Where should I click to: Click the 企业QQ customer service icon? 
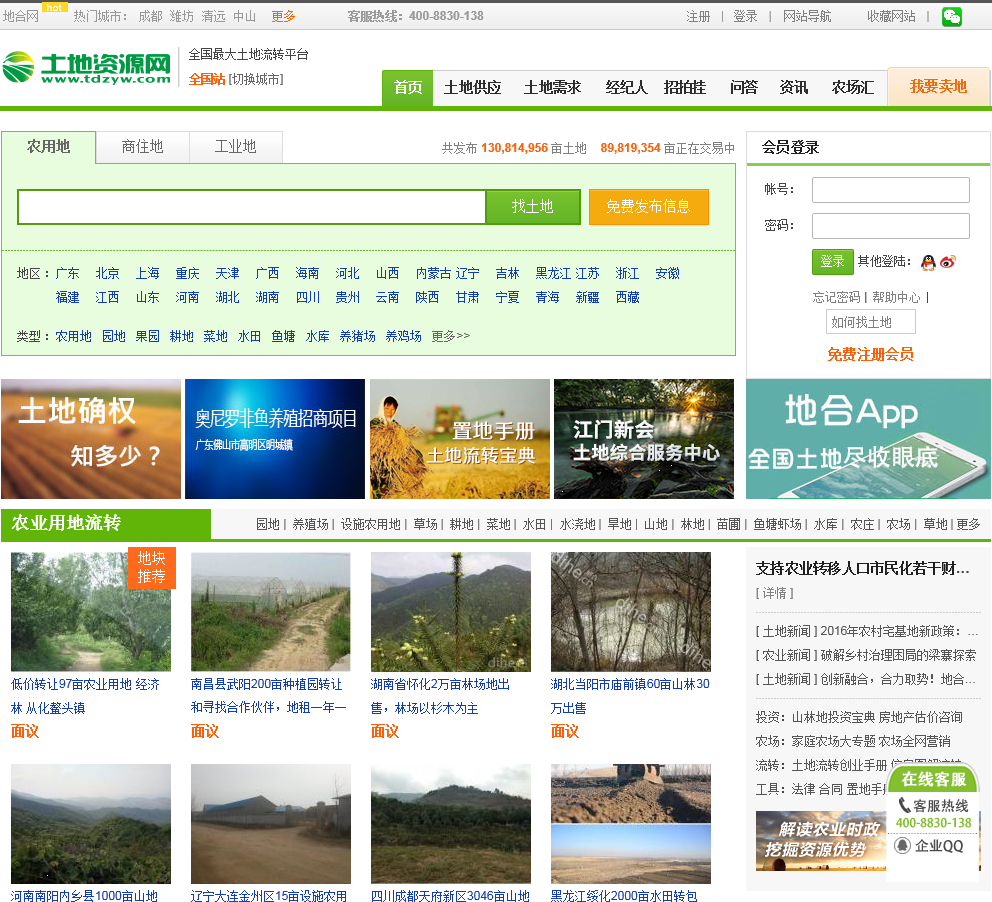coord(902,846)
